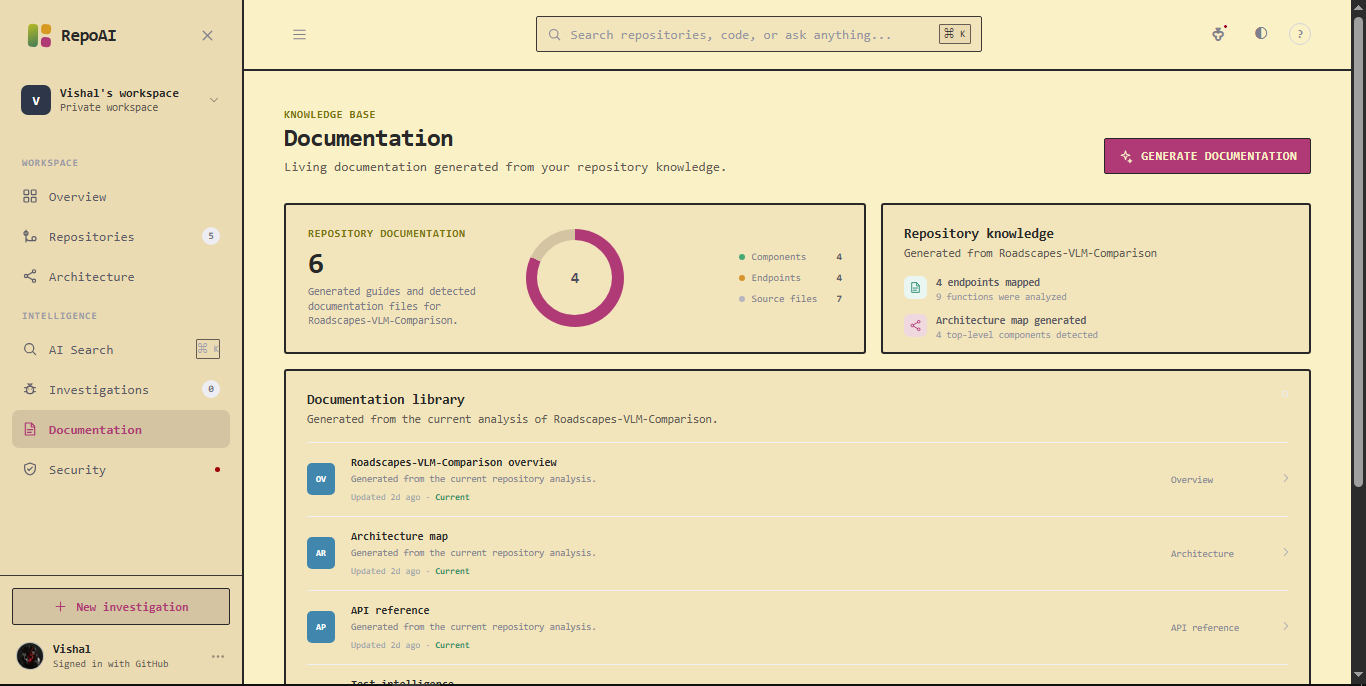This screenshot has height=686, width=1366.
Task: Expand Vishal's workspace dropdown
Action: tap(213, 100)
